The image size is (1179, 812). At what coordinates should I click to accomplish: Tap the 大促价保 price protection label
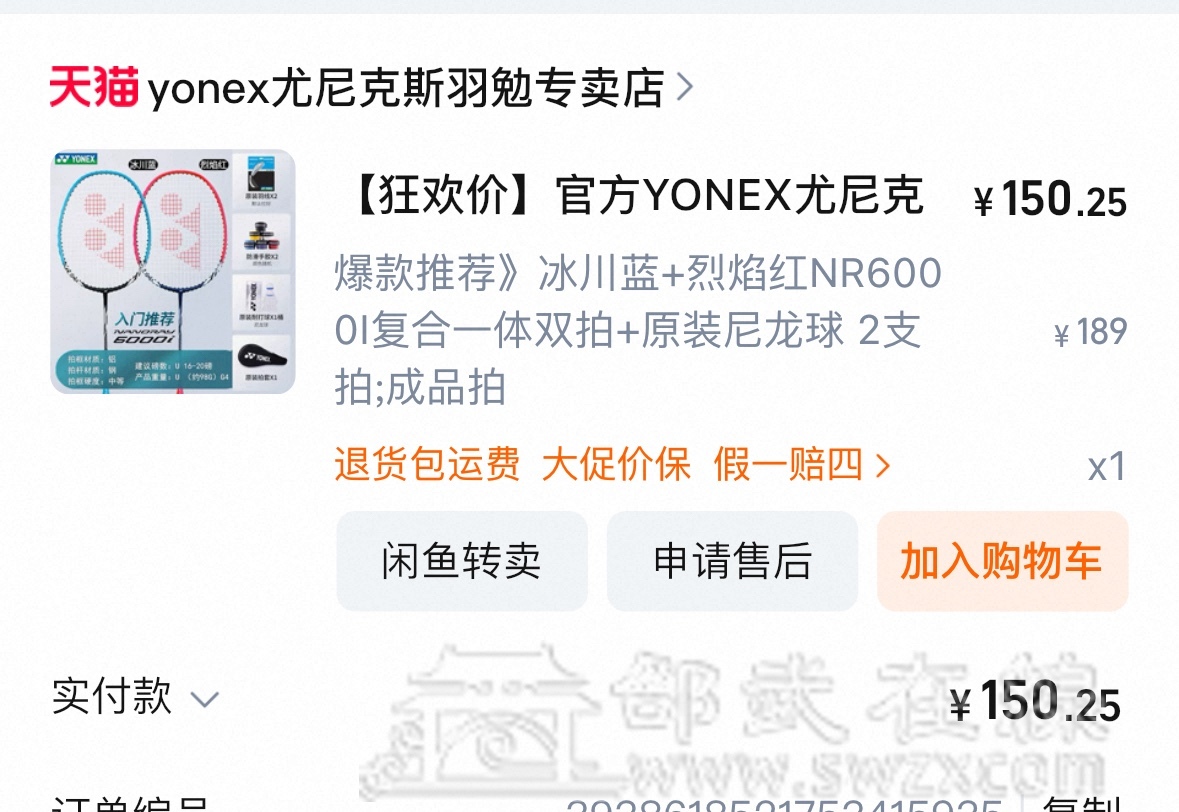(616, 464)
